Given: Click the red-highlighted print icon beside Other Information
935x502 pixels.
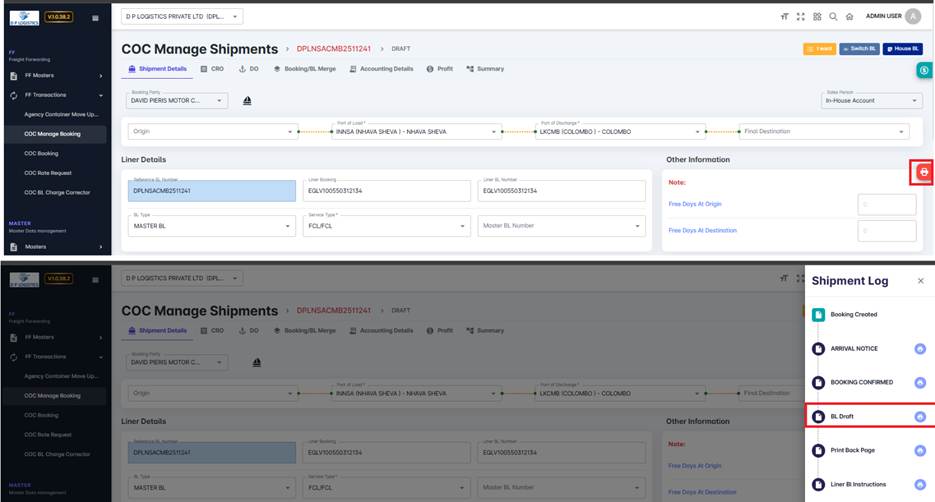Looking at the screenshot, I should [923, 173].
